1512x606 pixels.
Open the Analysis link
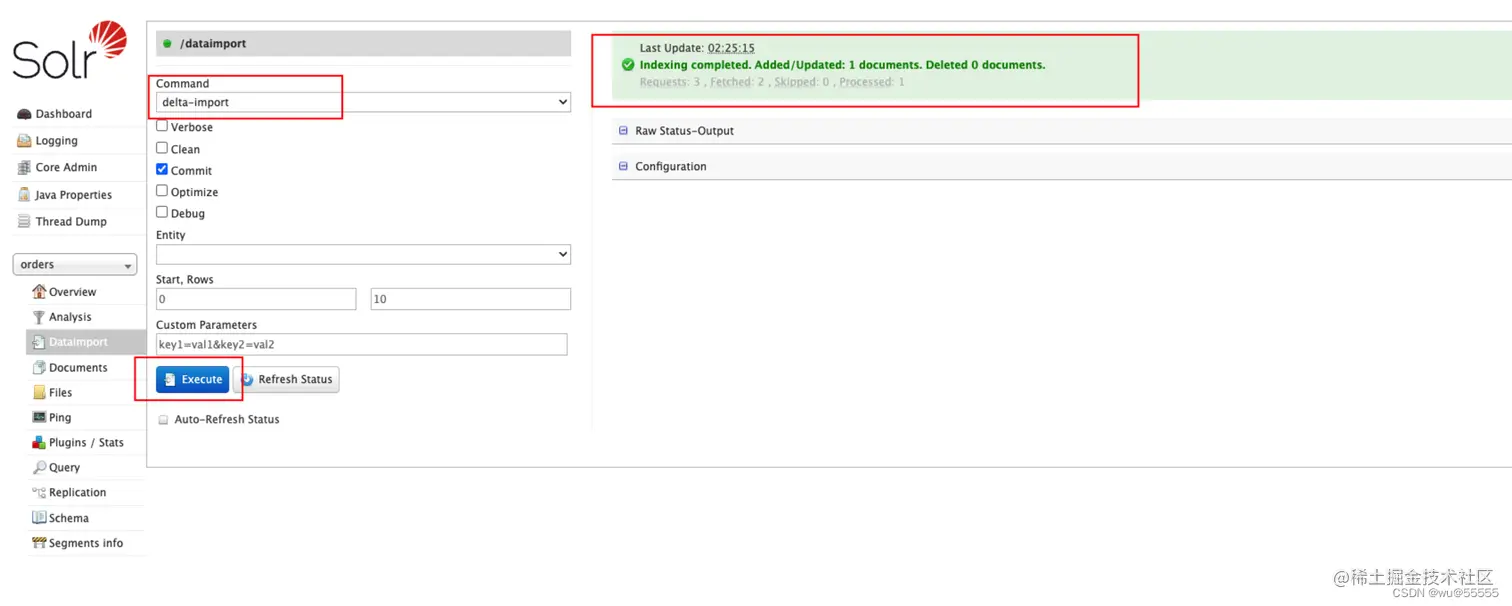pyautogui.click(x=70, y=317)
